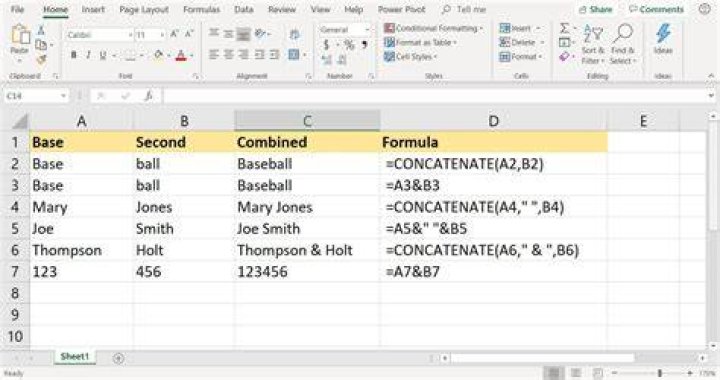Decrease font size with smaller A
This screenshot has height=380, width=720.
coord(189,34)
